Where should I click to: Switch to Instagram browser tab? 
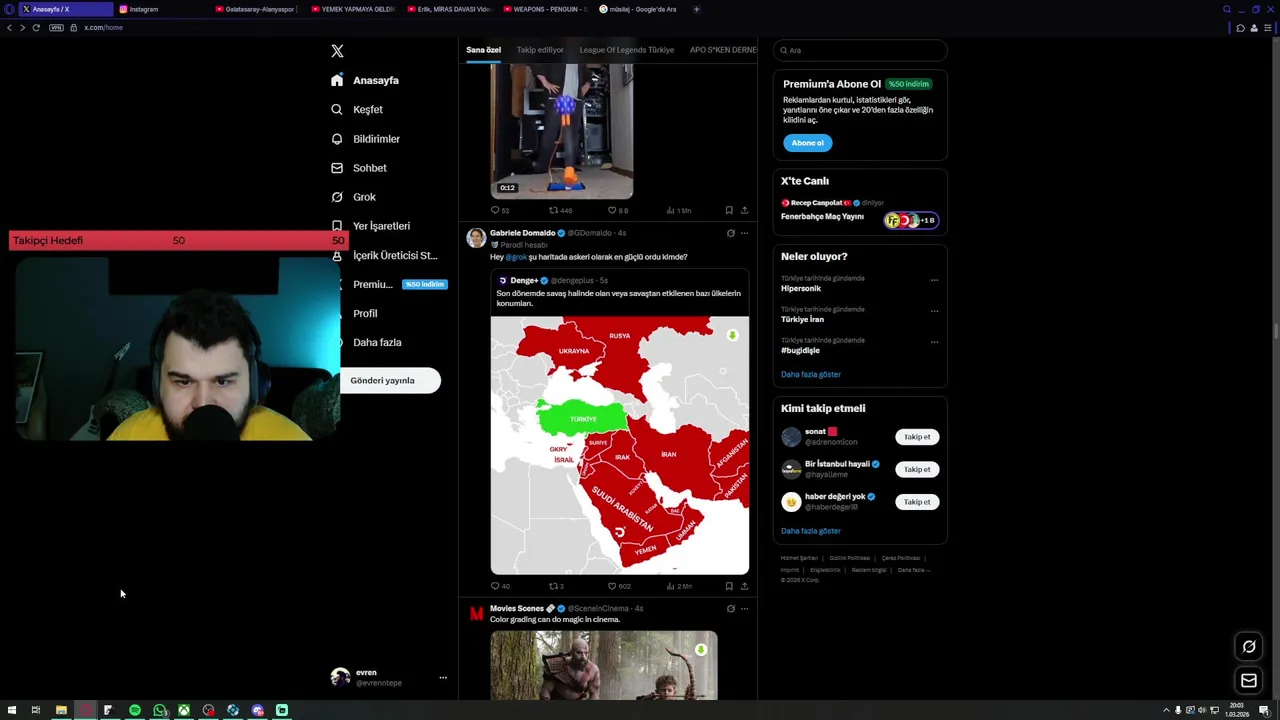pos(160,9)
